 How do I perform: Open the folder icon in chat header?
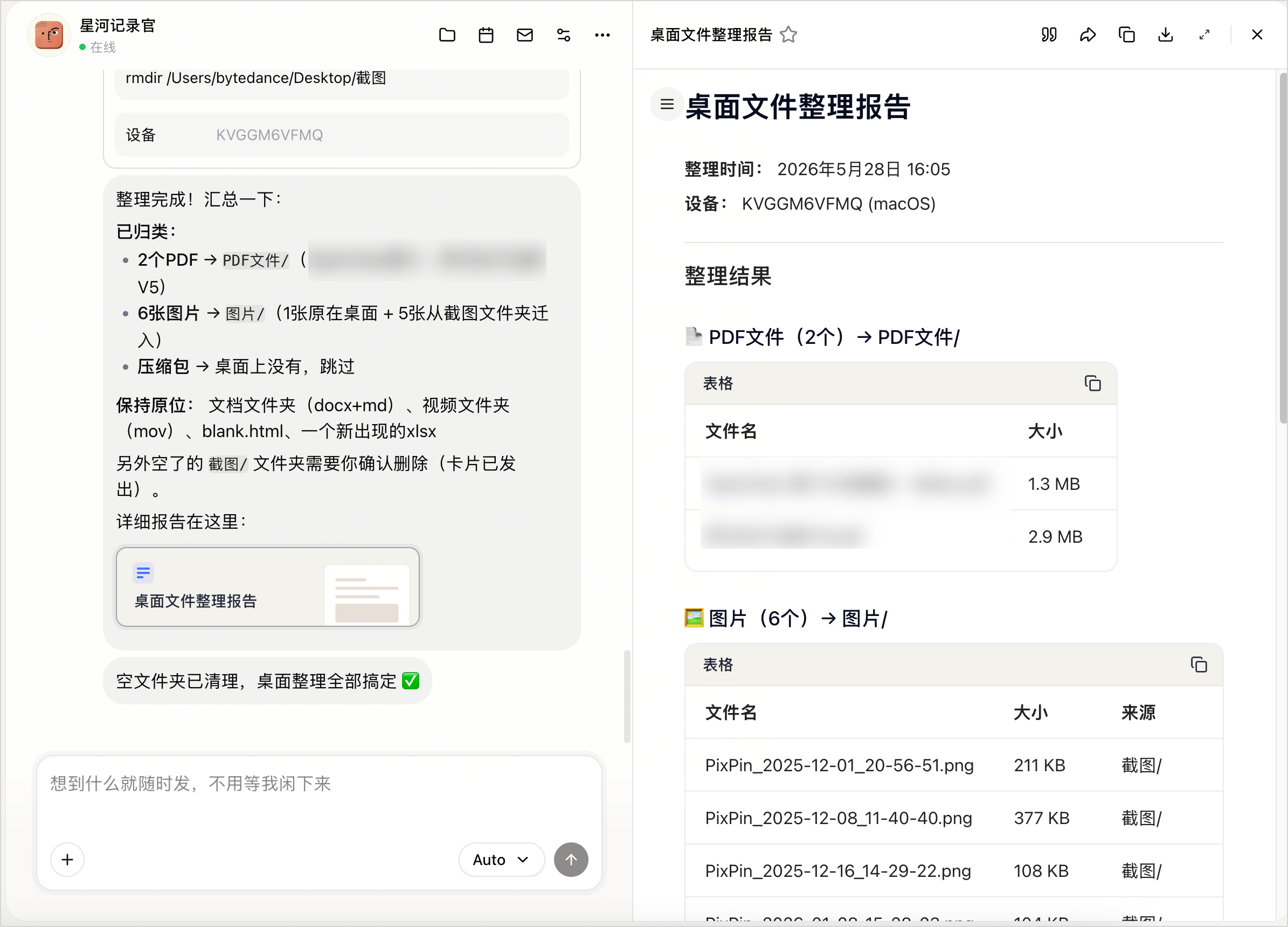[447, 35]
